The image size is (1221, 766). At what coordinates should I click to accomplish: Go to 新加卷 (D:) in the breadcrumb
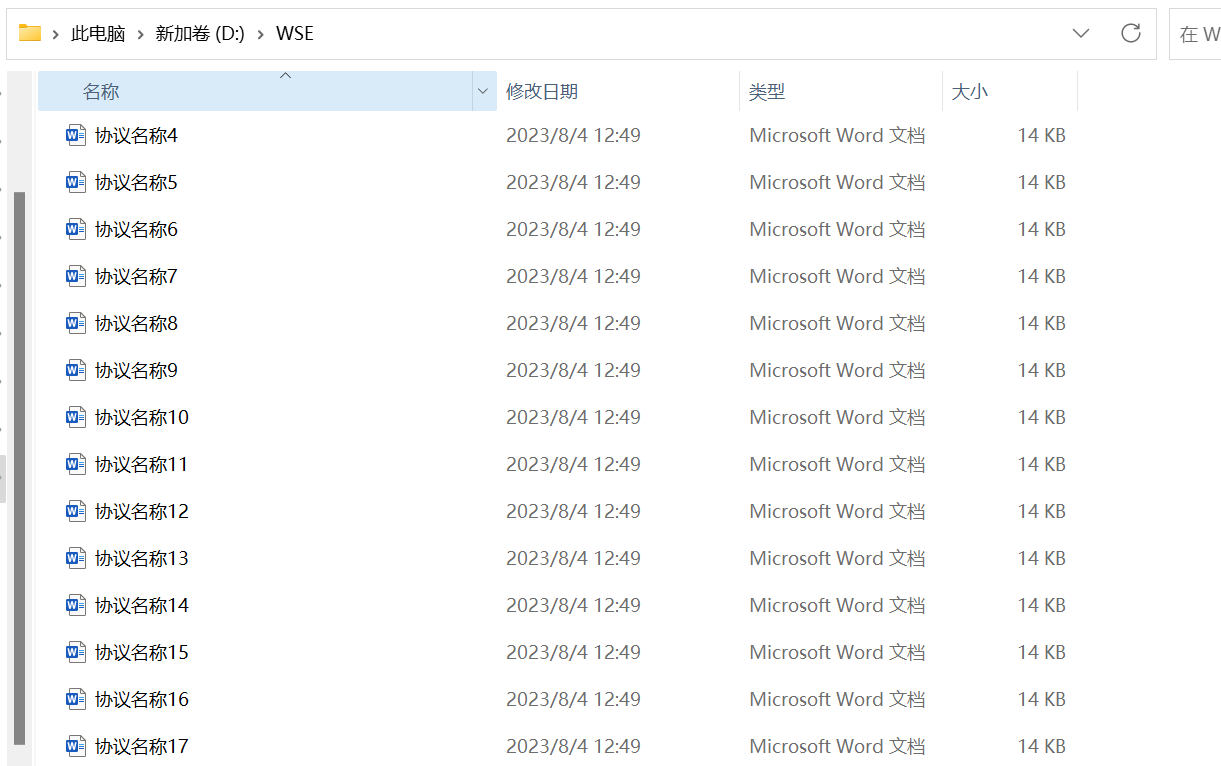click(200, 34)
